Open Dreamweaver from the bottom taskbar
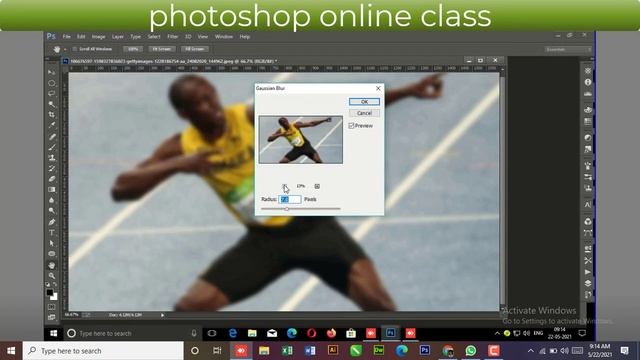Image resolution: width=640 pixels, height=360 pixels. [x=379, y=351]
